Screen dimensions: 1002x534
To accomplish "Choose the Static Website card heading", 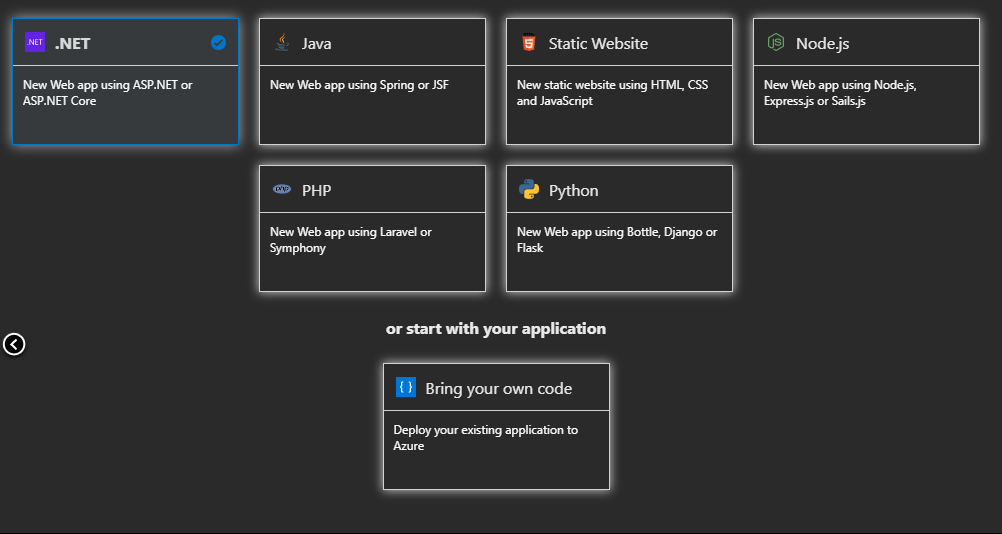I will [598, 43].
